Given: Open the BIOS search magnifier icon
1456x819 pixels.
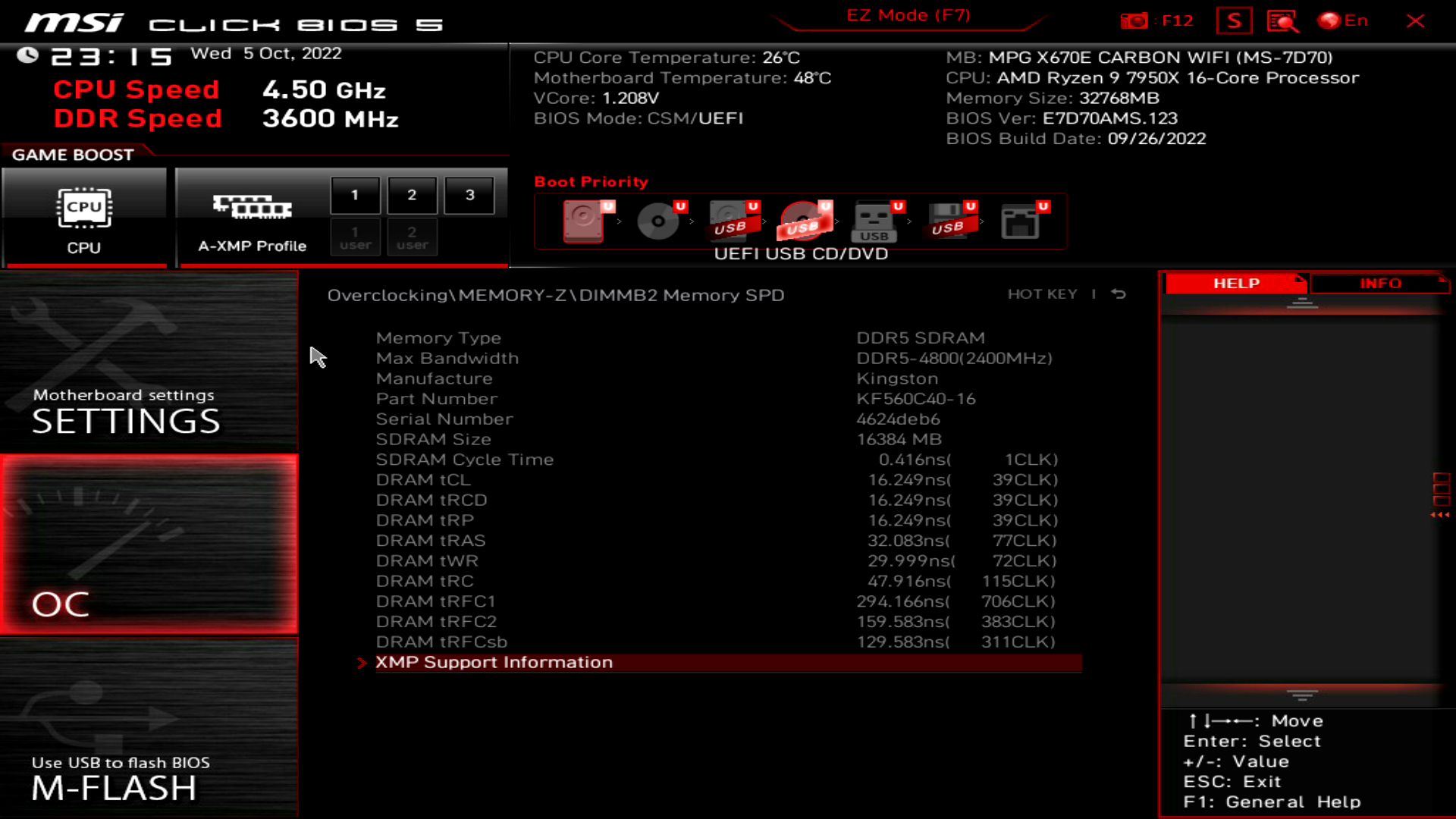Looking at the screenshot, I should pos(1282,20).
